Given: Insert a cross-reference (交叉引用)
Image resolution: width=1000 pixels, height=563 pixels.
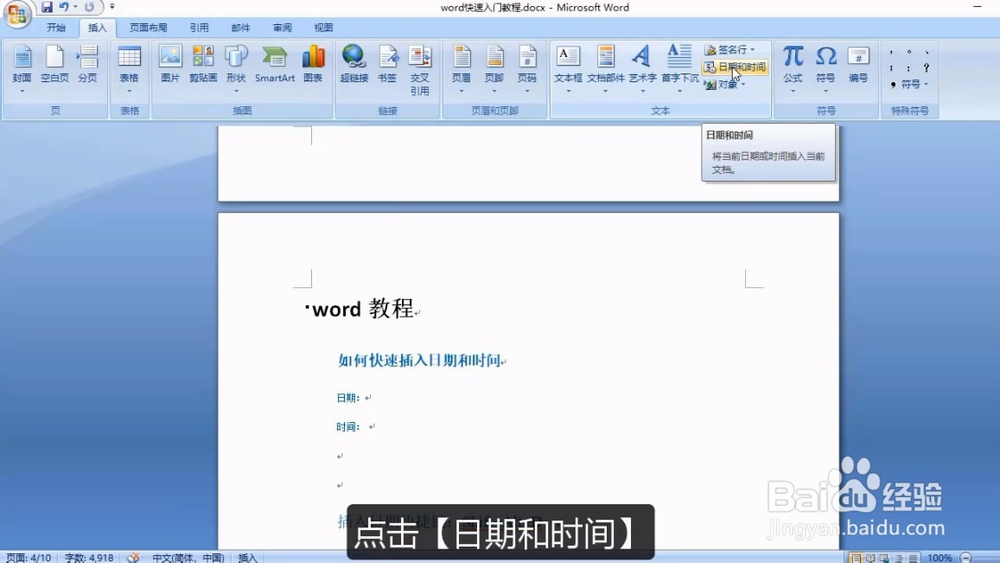Looking at the screenshot, I should click(x=420, y=70).
